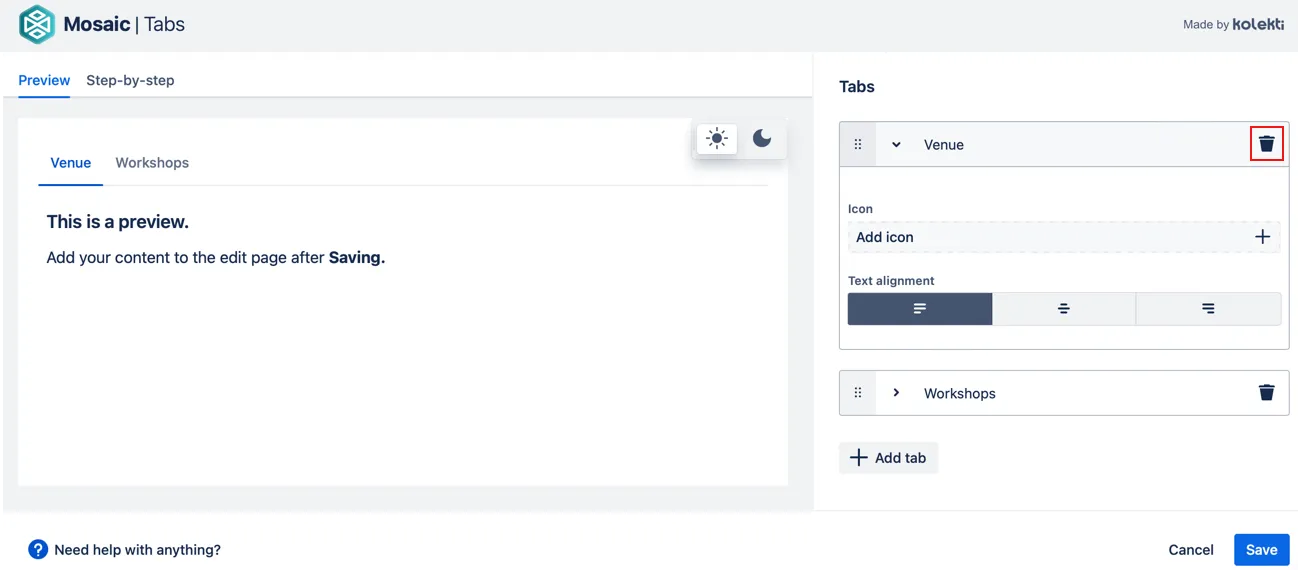Image resolution: width=1298 pixels, height=570 pixels.
Task: Set text alignment to left
Action: pos(920,309)
